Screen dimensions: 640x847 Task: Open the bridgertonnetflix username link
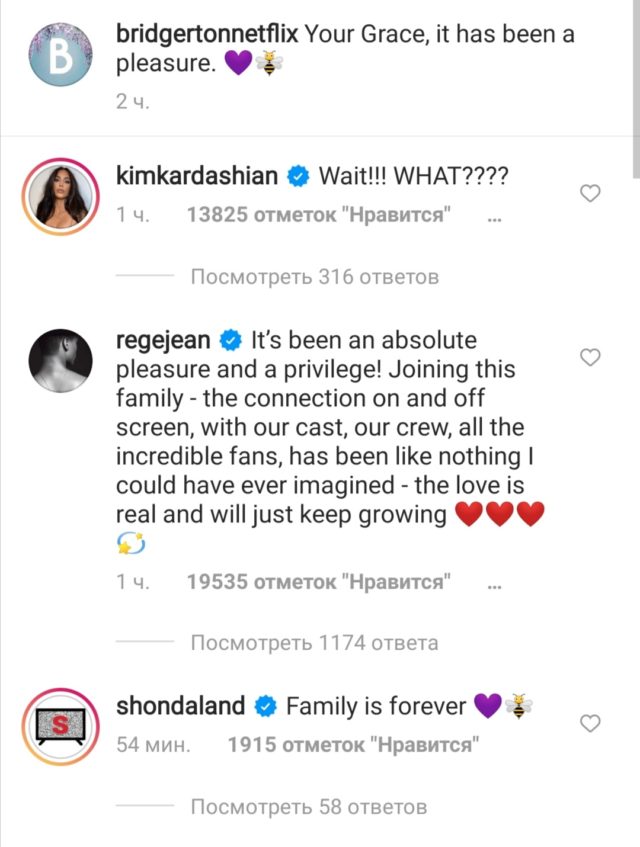(x=207, y=34)
